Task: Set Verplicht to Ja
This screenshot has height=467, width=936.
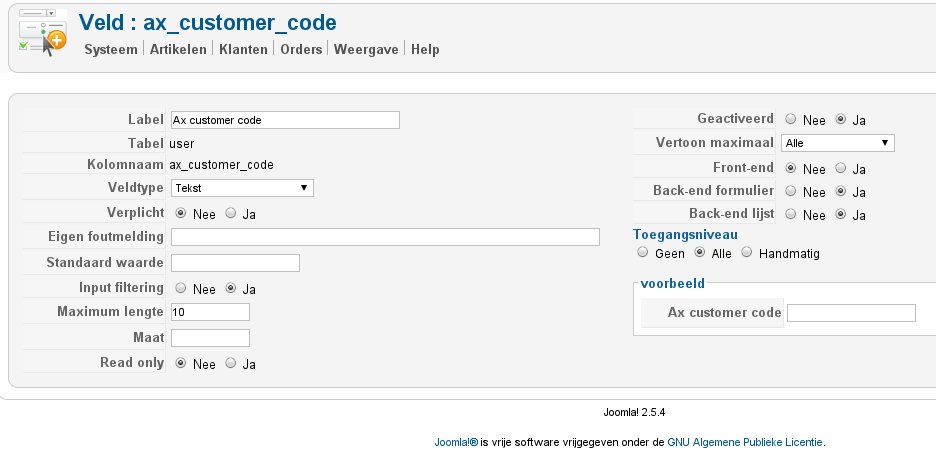Action: (x=232, y=213)
